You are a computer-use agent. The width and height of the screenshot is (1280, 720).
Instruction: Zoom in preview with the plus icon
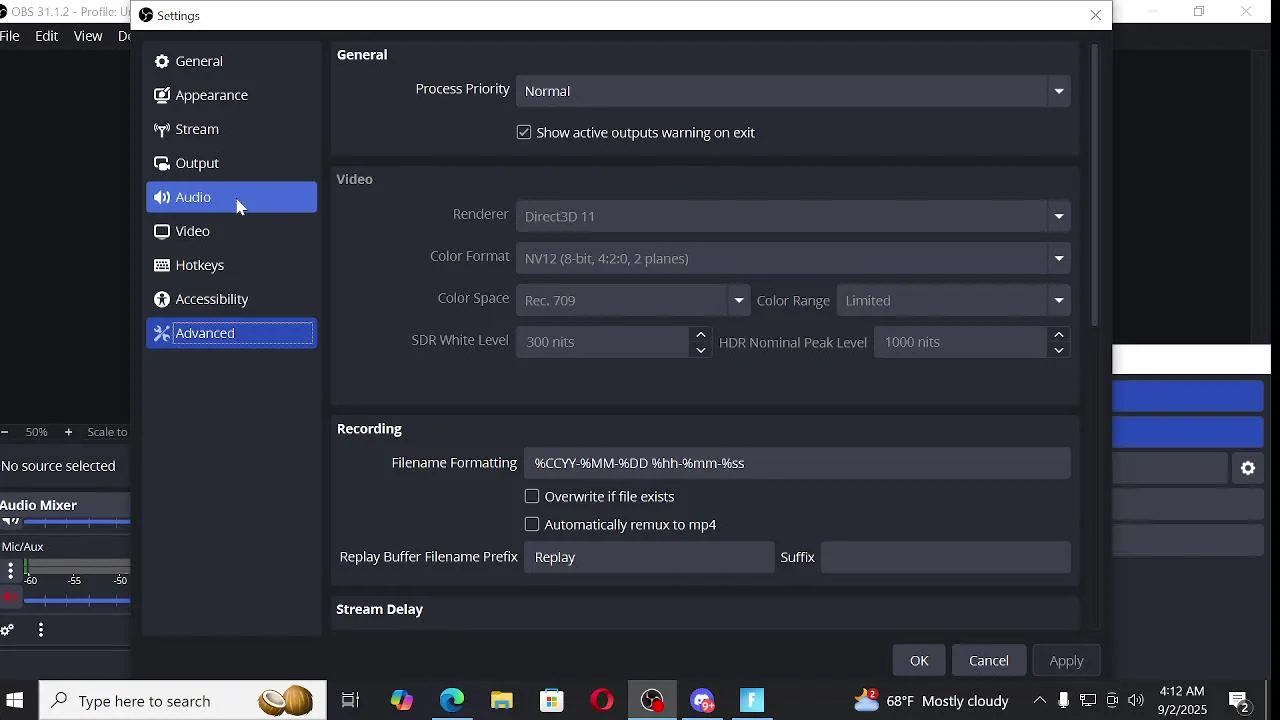[x=68, y=432]
